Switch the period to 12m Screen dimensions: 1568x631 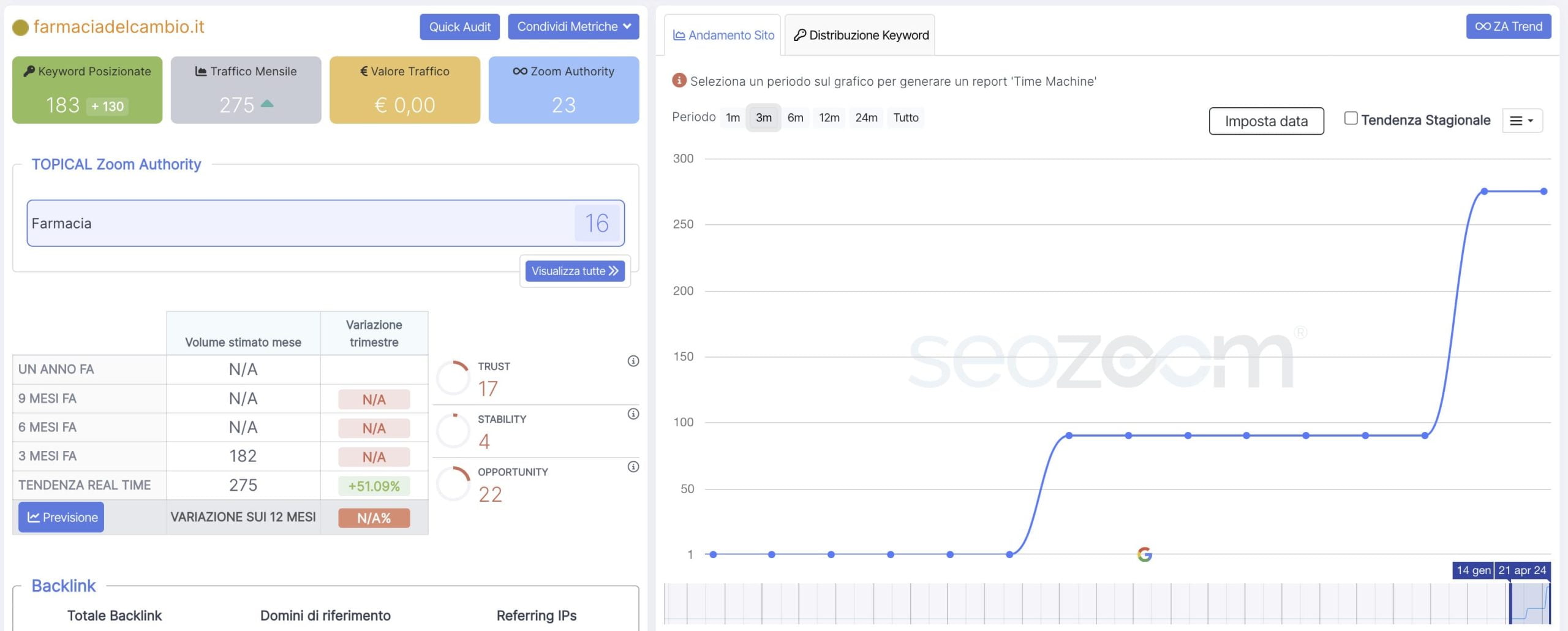tap(829, 118)
